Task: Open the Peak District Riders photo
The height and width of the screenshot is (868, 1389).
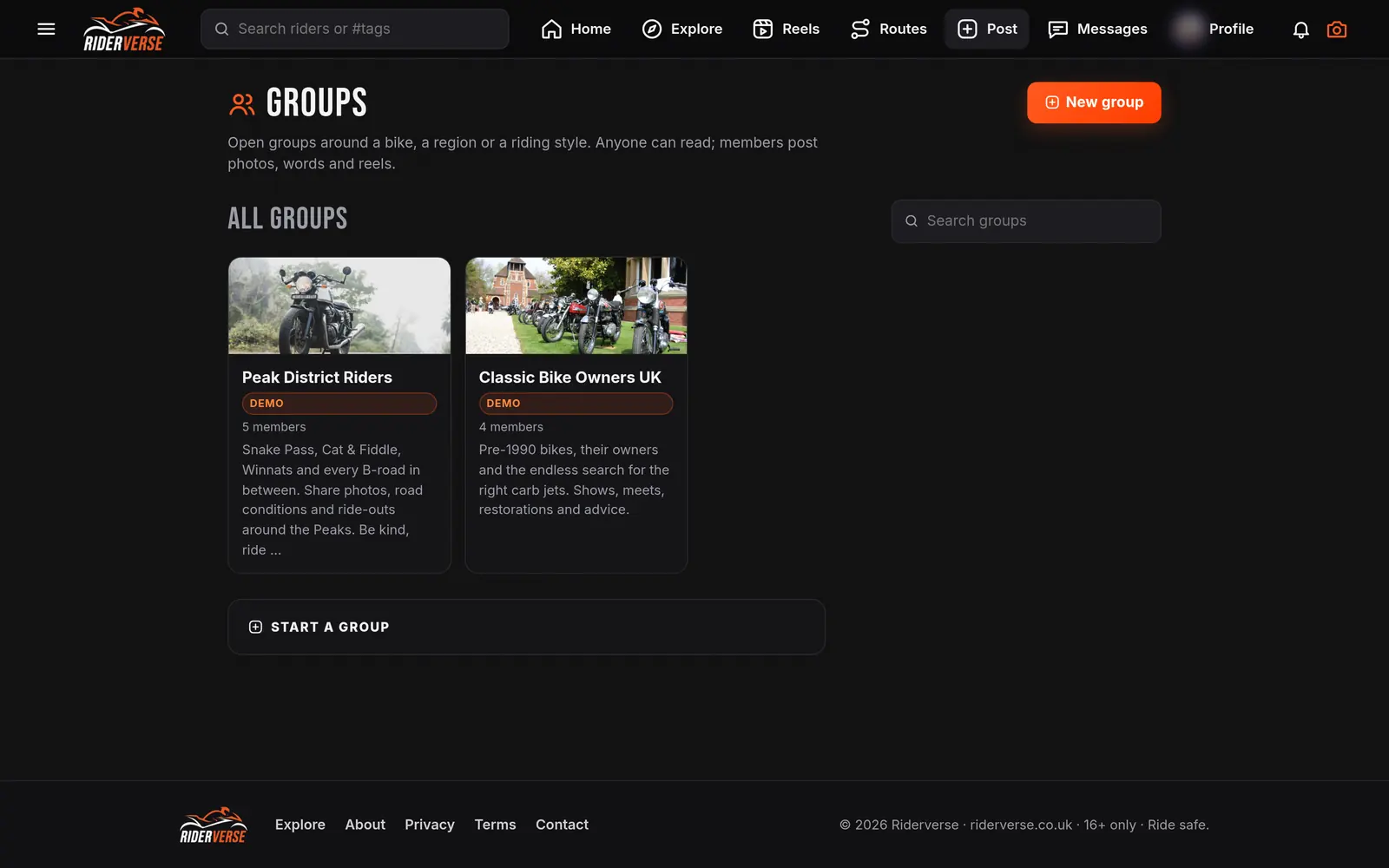Action: click(339, 306)
